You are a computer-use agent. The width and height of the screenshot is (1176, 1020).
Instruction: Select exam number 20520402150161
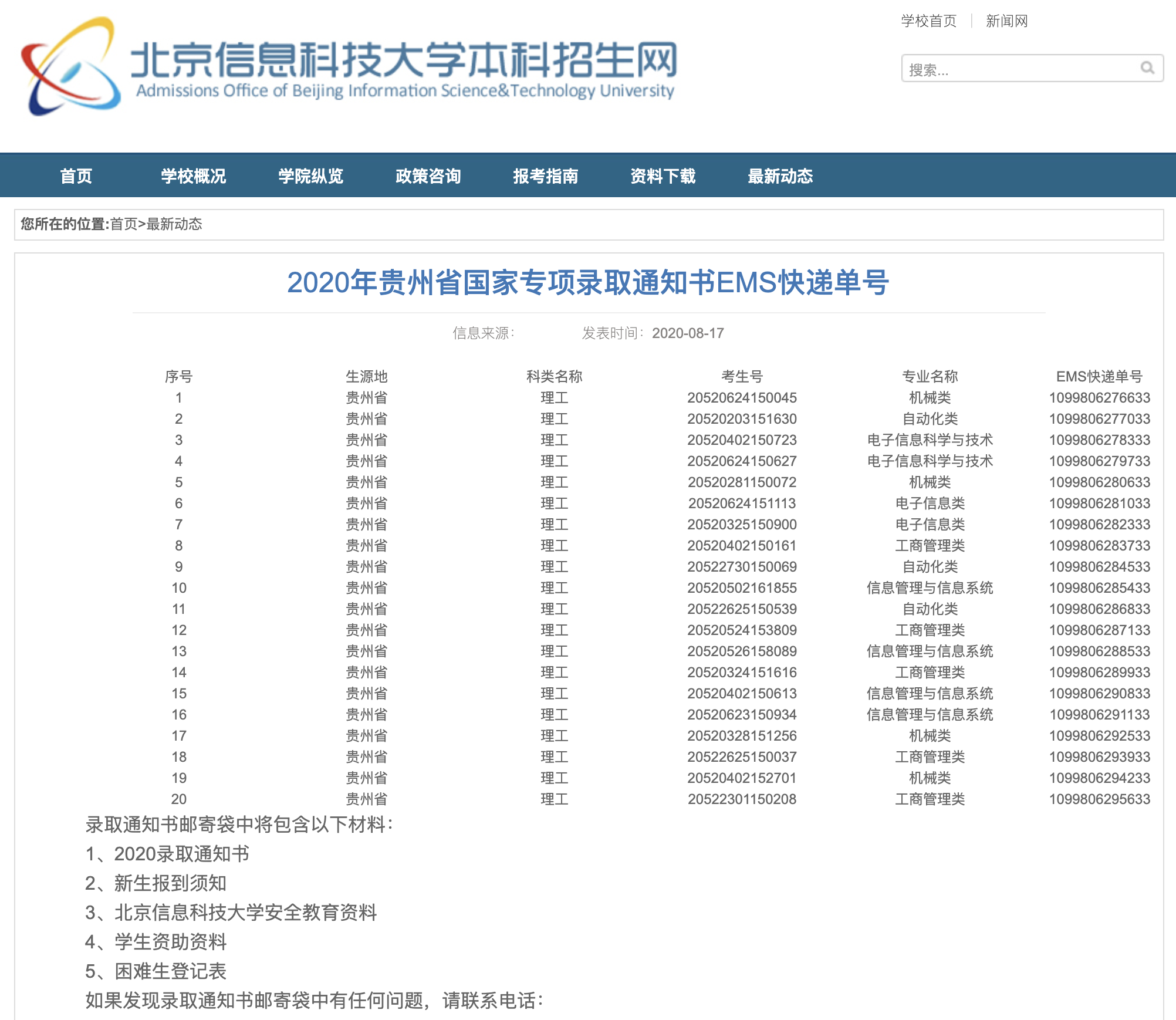tap(742, 545)
